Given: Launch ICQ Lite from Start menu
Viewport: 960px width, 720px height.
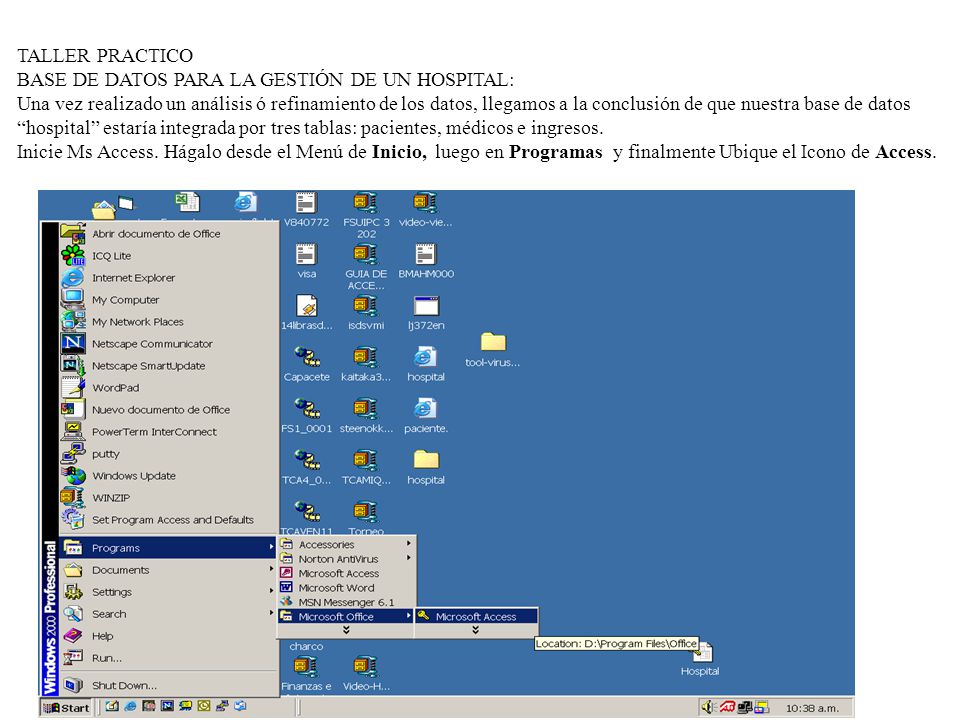Looking at the screenshot, I should 169,256.
